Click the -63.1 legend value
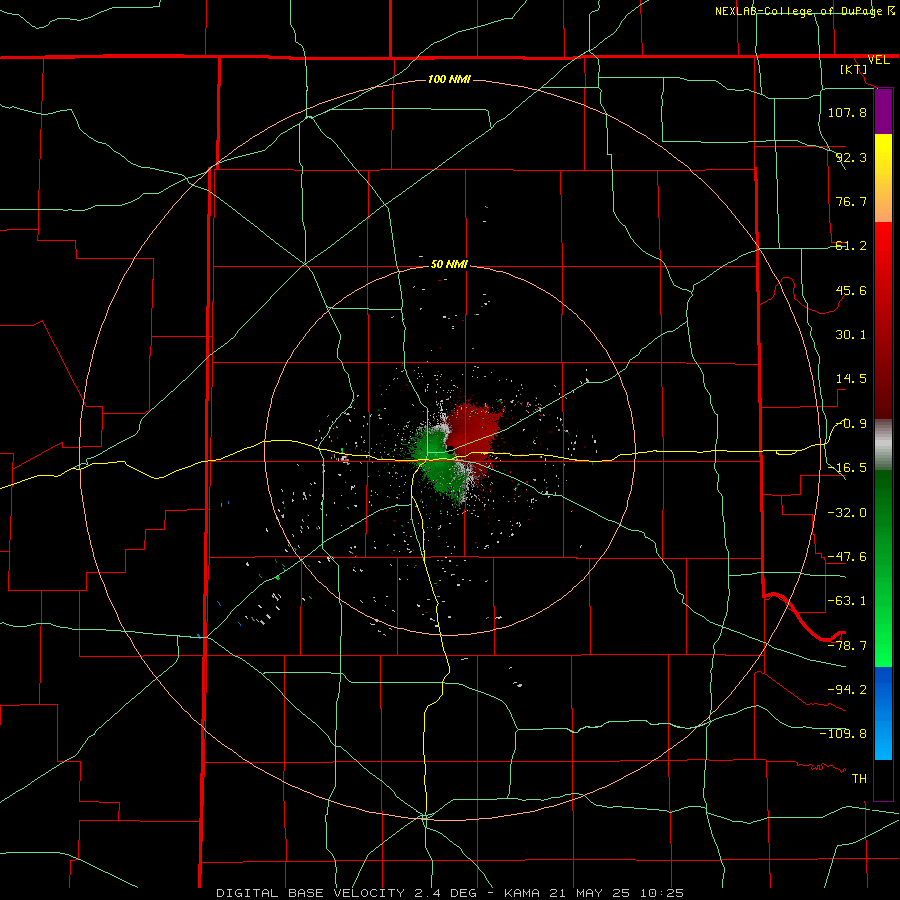900x900 pixels. (847, 601)
